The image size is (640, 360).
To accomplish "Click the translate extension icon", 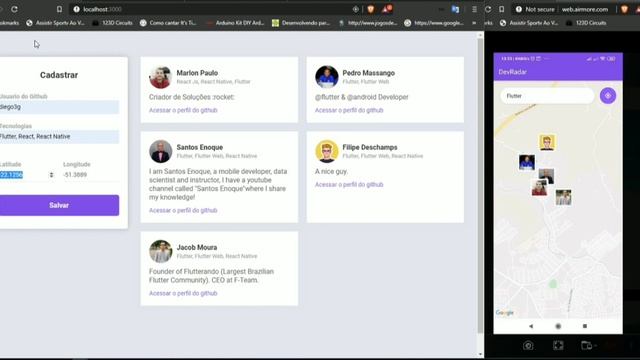I will click(x=455, y=9).
